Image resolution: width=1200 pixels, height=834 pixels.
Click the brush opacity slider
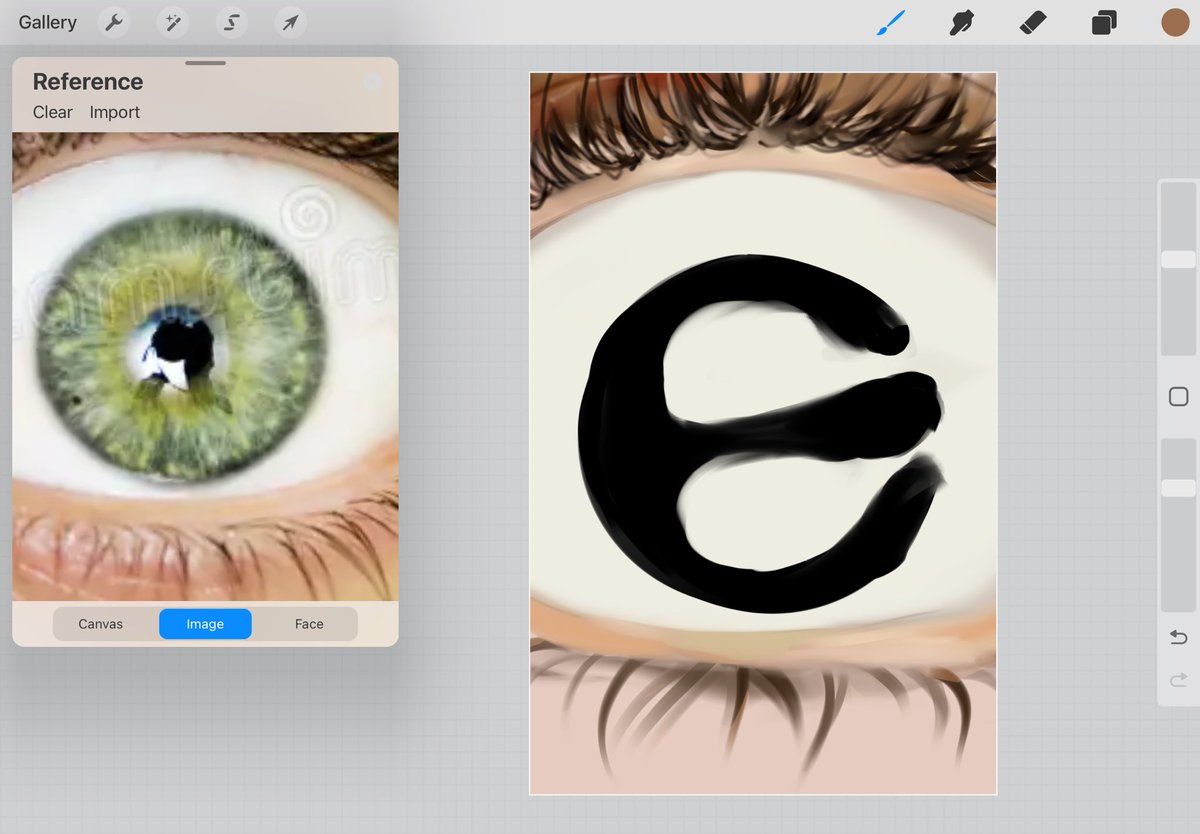(1178, 524)
